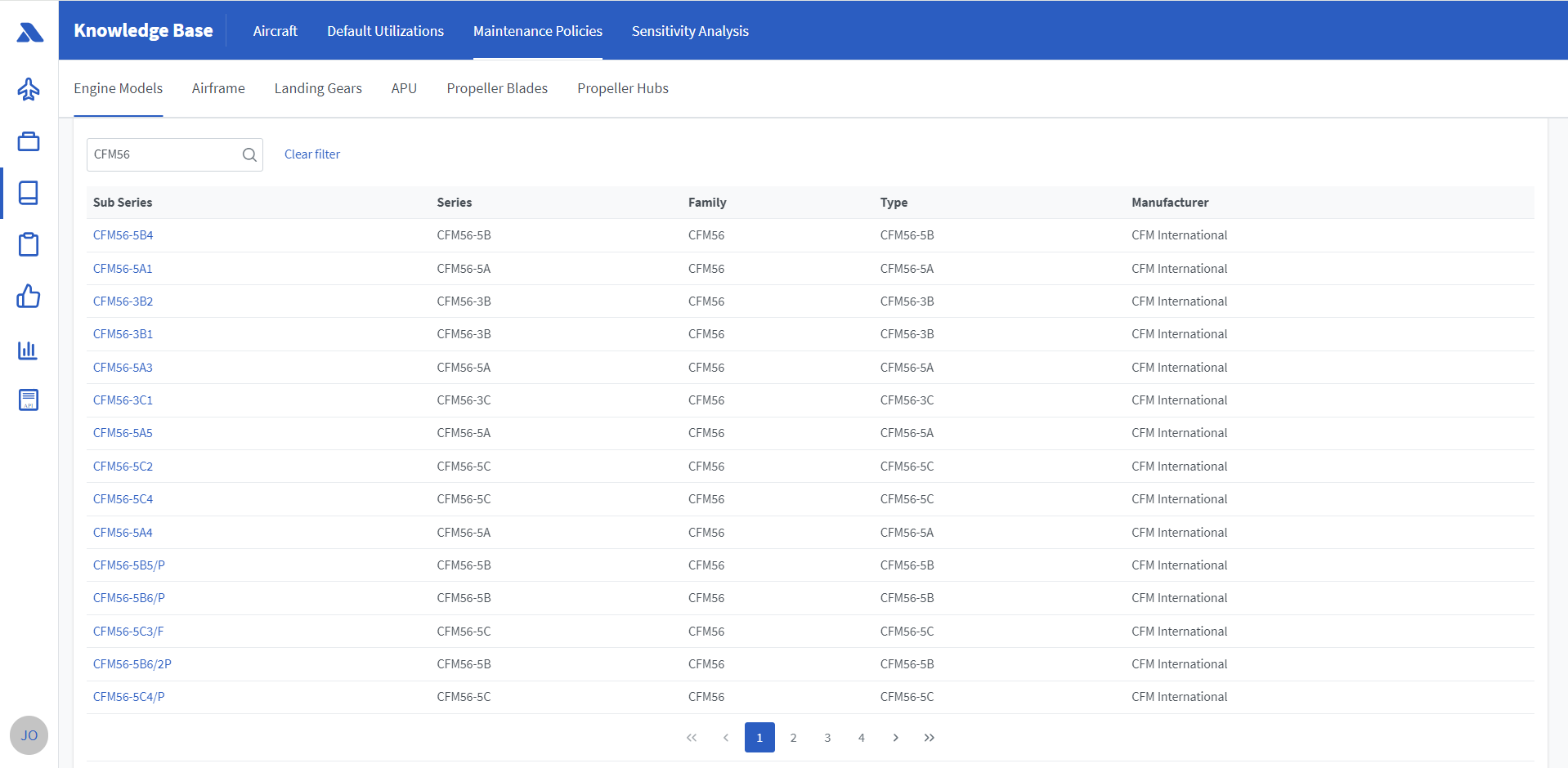The image size is (1568, 768).
Task: Click Type cell CFM56-3C in CFM56-3C1 row
Action: 907,400
